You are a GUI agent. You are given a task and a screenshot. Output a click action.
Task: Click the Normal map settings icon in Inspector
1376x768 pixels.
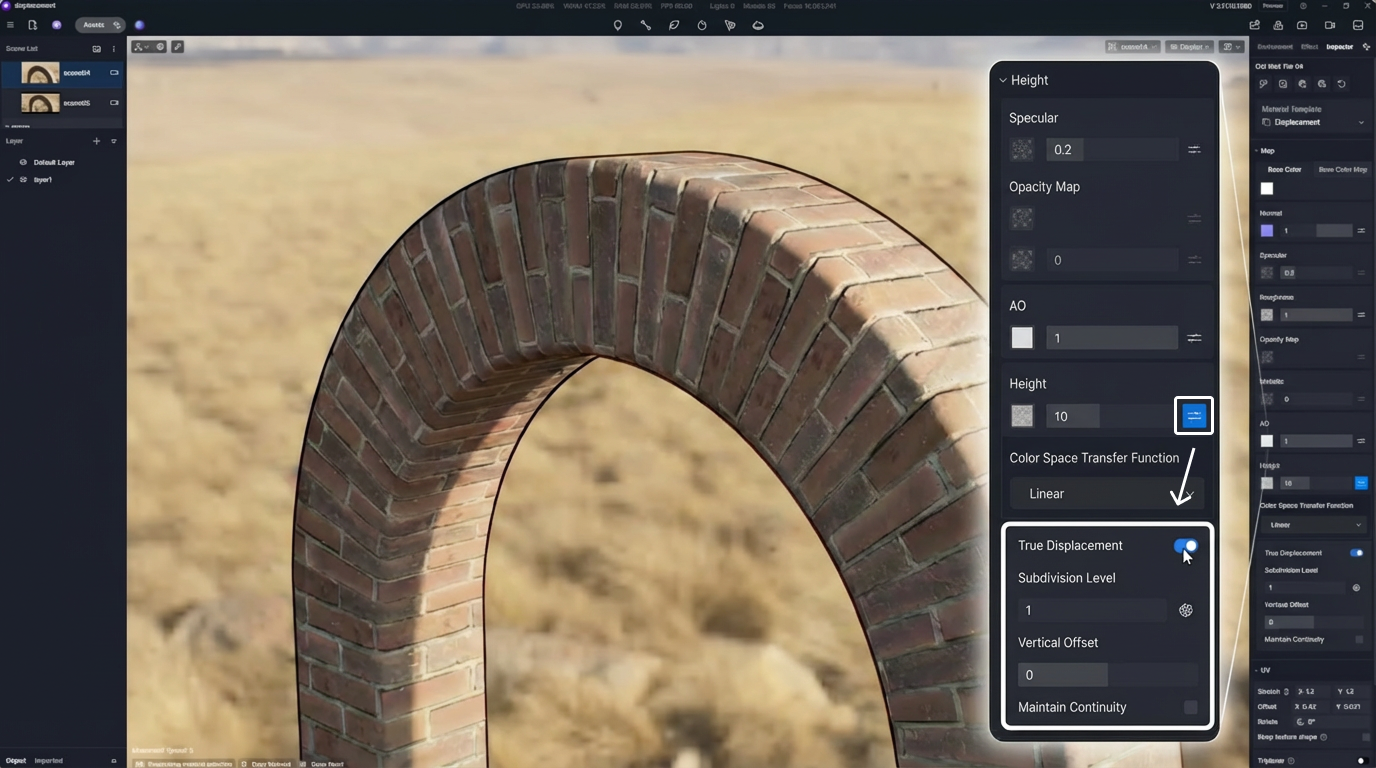1361,231
